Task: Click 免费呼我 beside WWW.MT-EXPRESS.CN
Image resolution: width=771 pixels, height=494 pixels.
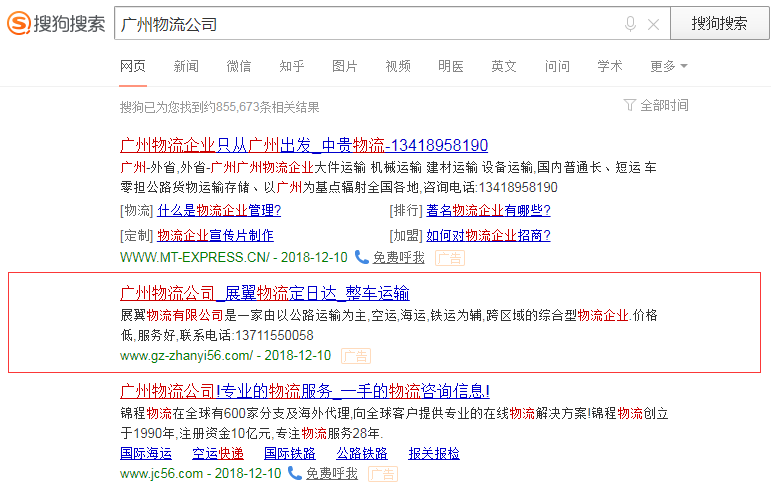Action: pyautogui.click(x=399, y=258)
